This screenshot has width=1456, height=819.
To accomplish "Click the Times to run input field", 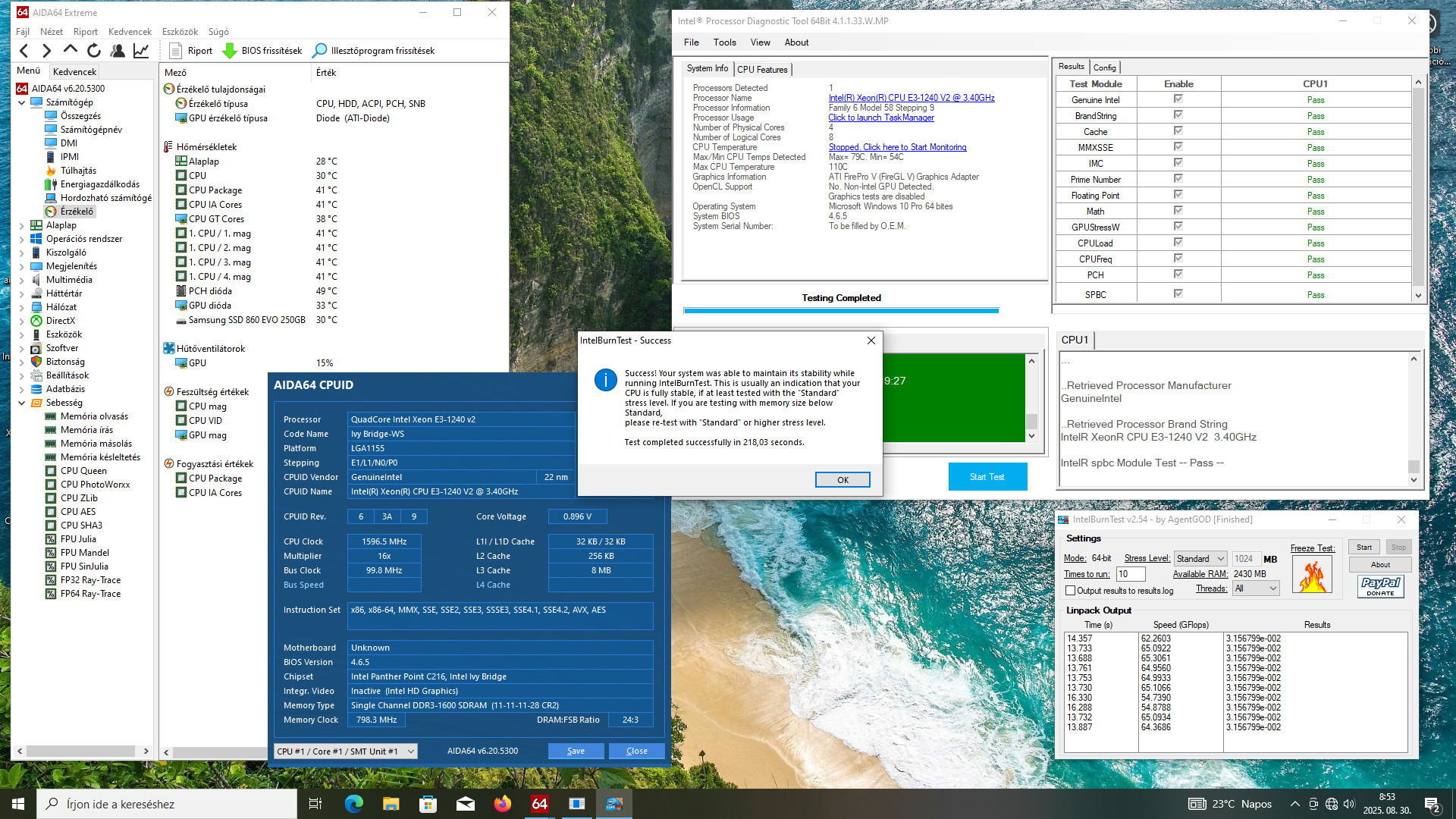I will pos(1130,574).
